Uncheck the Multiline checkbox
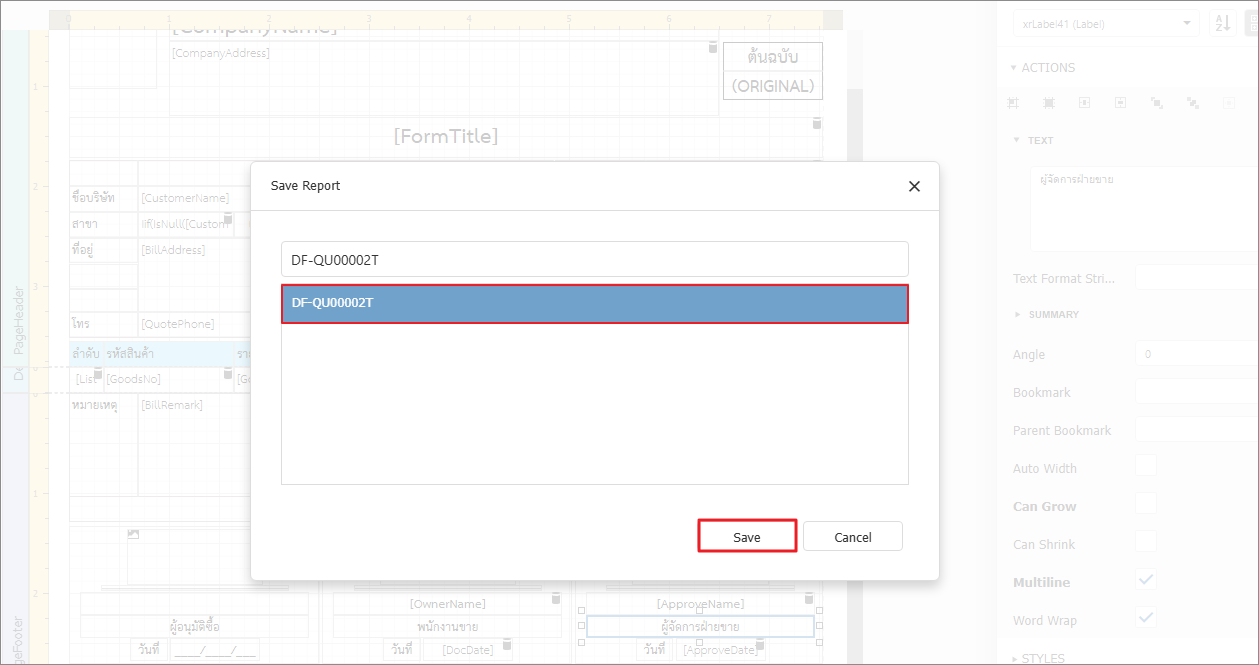Viewport: 1259px width, 665px height. tap(1146, 579)
